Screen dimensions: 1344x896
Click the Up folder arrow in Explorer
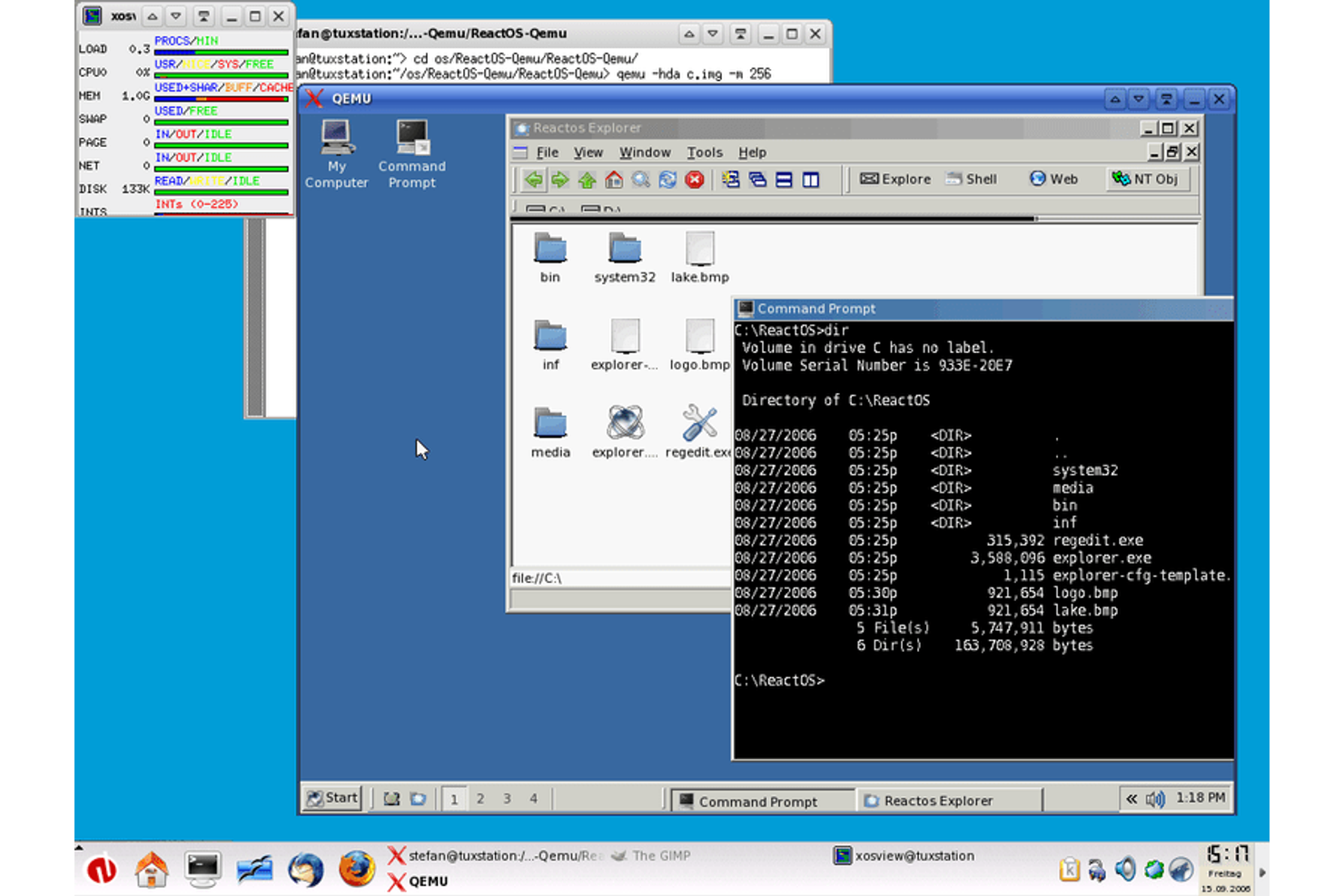(x=587, y=180)
